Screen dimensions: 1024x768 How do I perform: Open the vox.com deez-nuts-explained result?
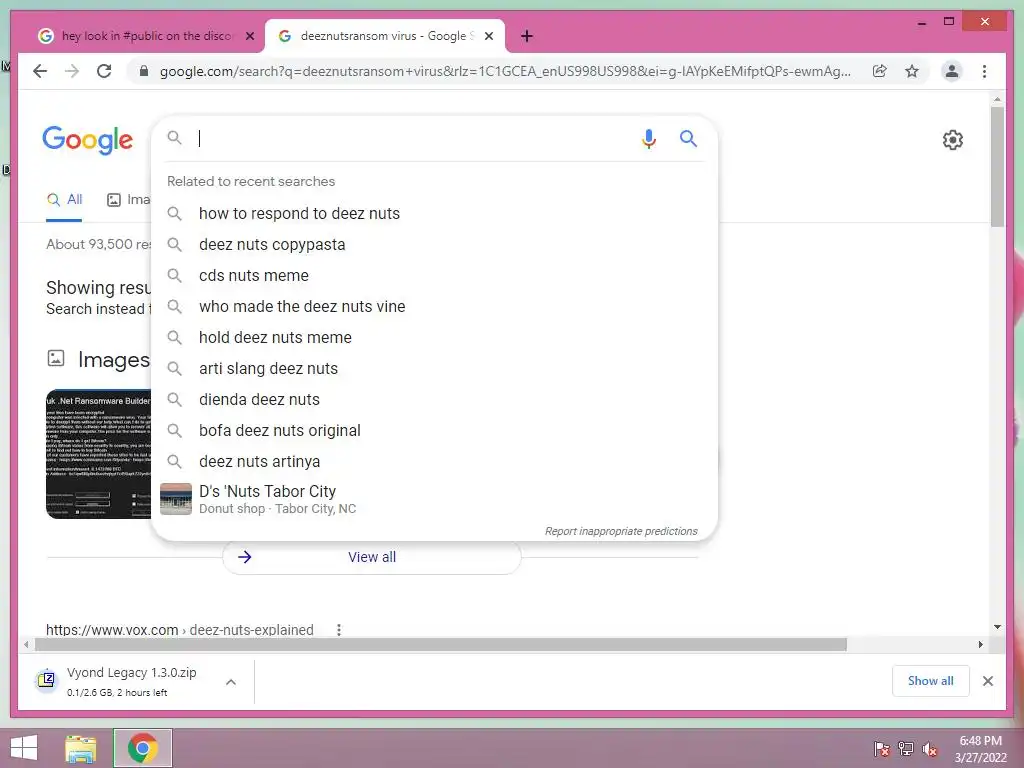tap(180, 630)
